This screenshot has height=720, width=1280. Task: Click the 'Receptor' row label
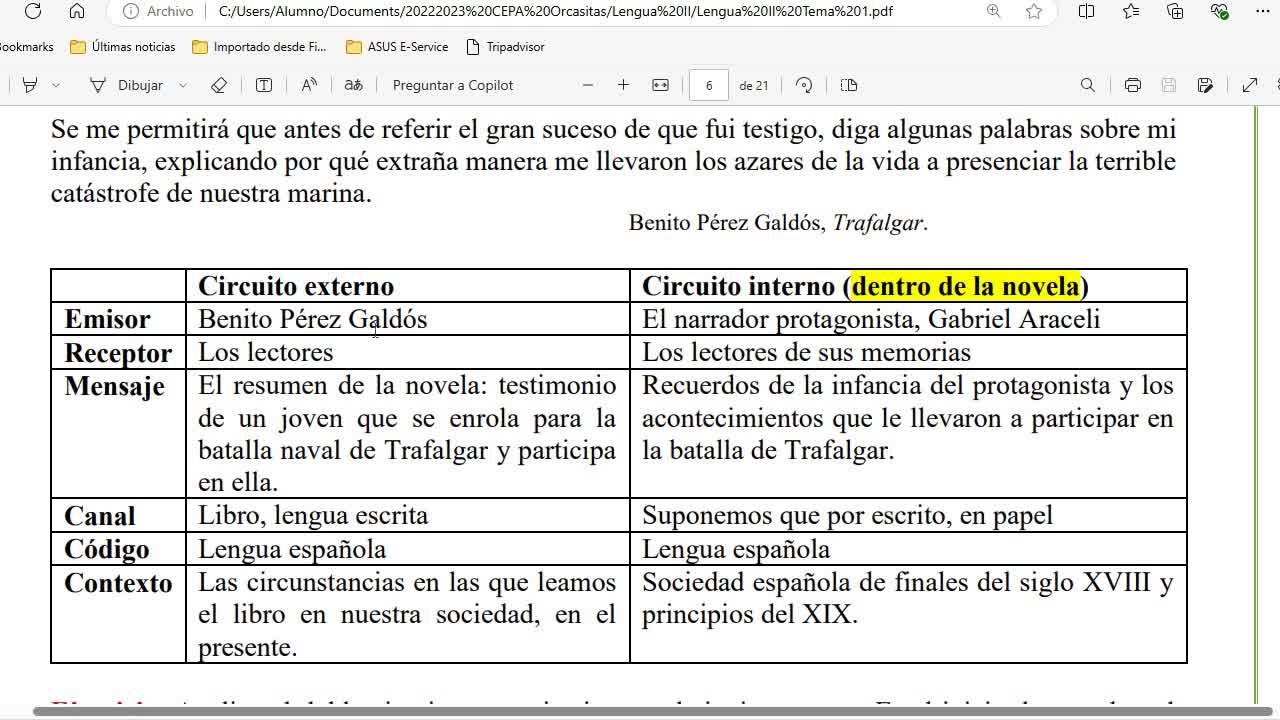click(x=118, y=353)
